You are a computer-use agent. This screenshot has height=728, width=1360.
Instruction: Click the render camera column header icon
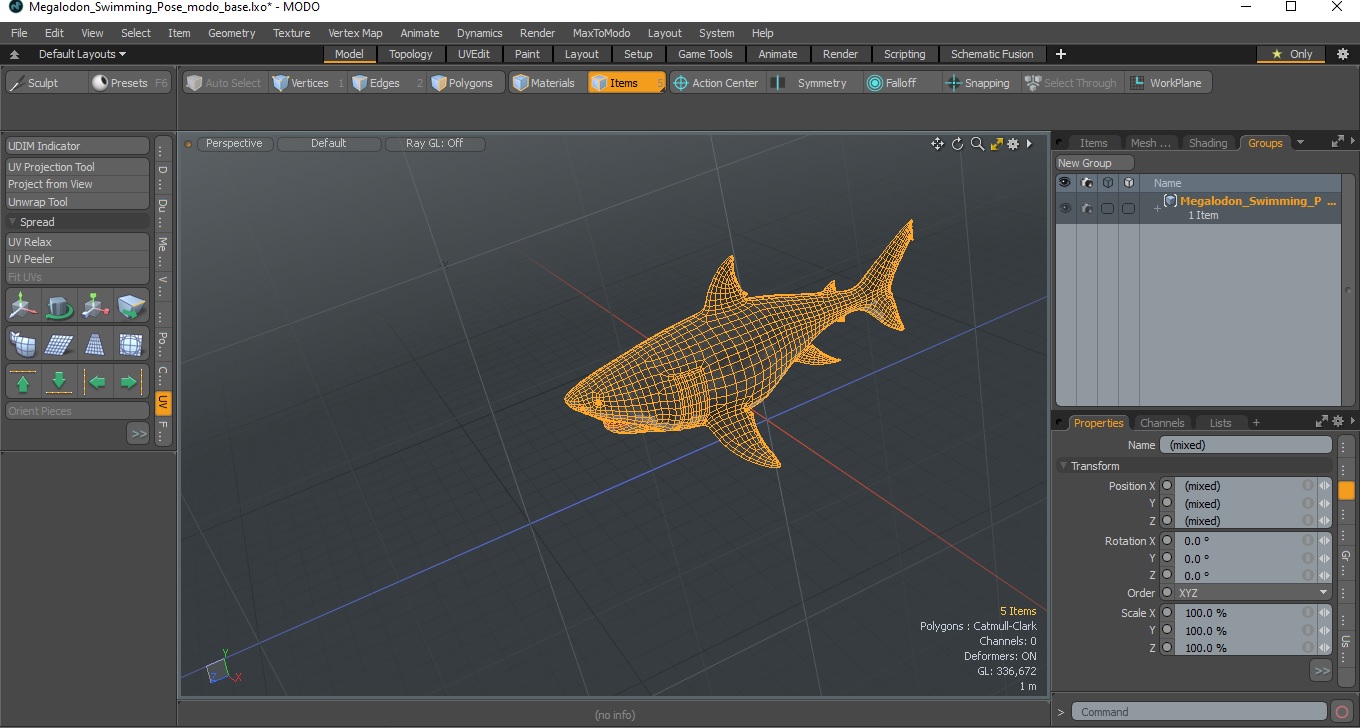pos(1086,183)
